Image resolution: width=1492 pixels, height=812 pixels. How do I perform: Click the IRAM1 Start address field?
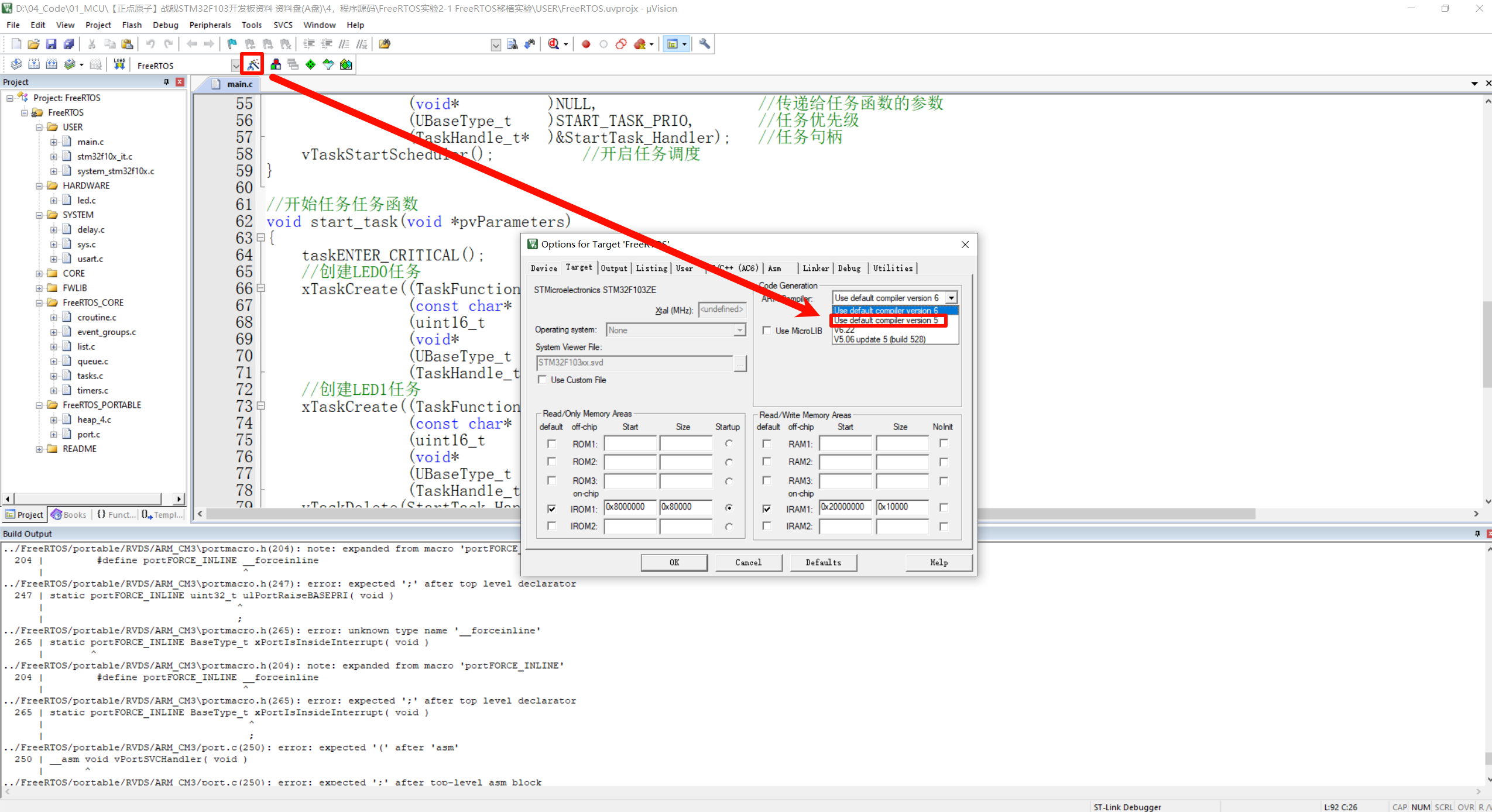pyautogui.click(x=844, y=507)
